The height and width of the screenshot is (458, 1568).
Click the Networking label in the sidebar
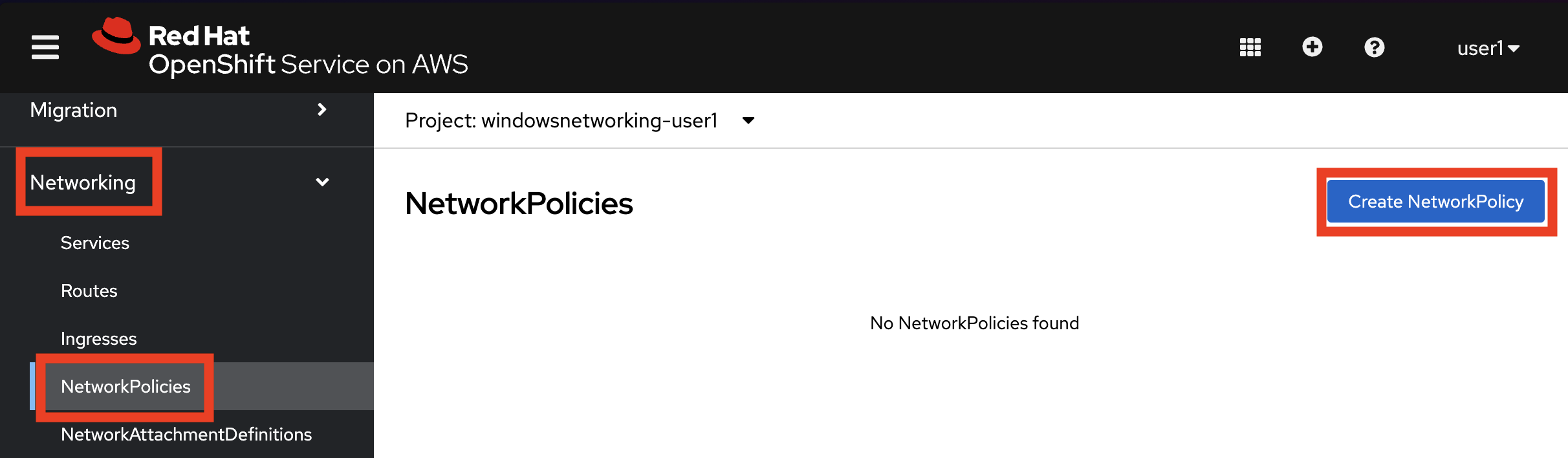click(x=83, y=183)
